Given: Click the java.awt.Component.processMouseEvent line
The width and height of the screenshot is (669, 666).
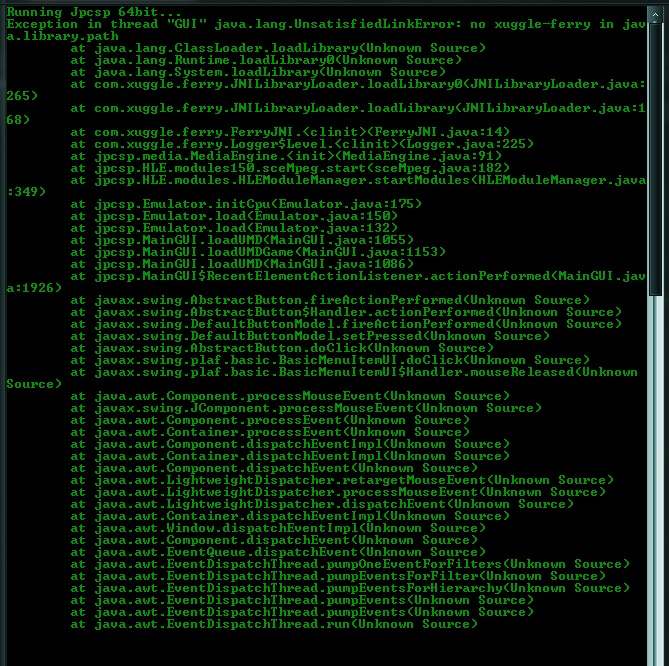Looking at the screenshot, I should click(x=290, y=396).
